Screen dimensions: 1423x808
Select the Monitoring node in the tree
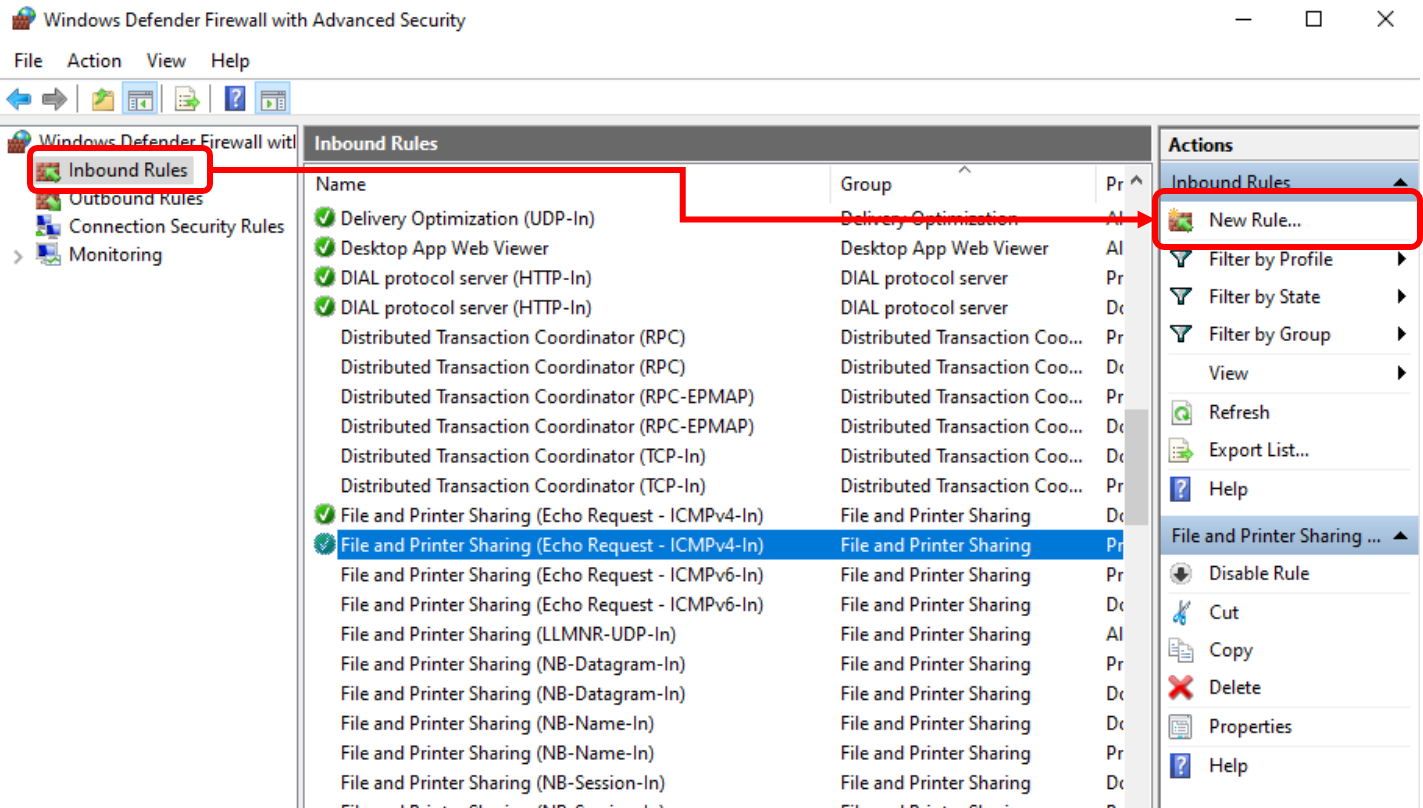tap(115, 254)
